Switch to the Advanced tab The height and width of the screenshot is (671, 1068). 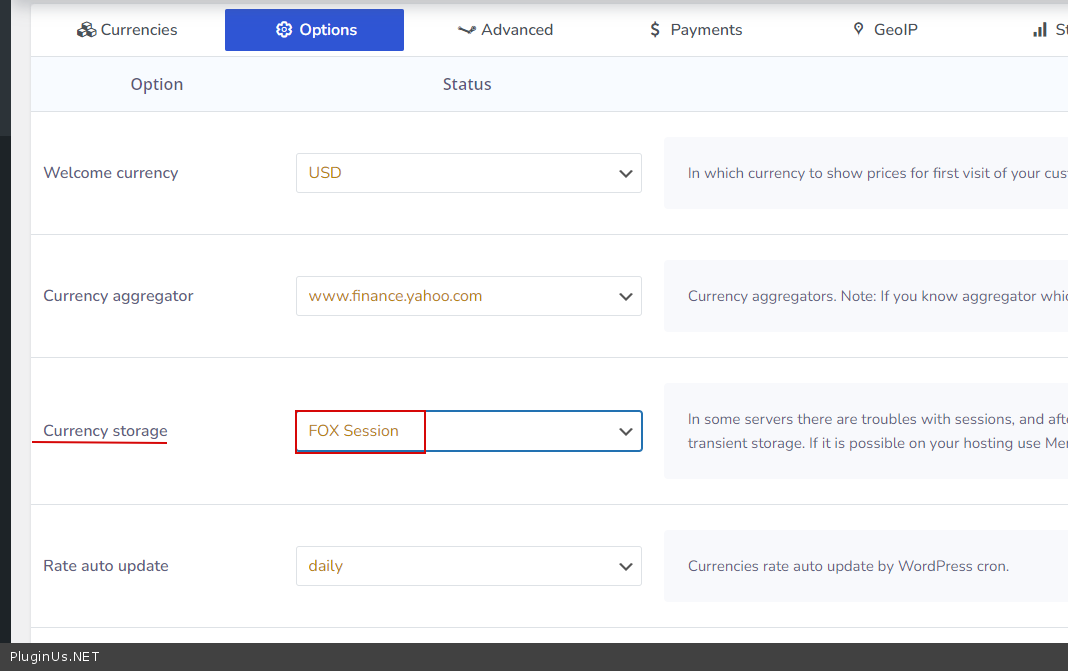(517, 30)
